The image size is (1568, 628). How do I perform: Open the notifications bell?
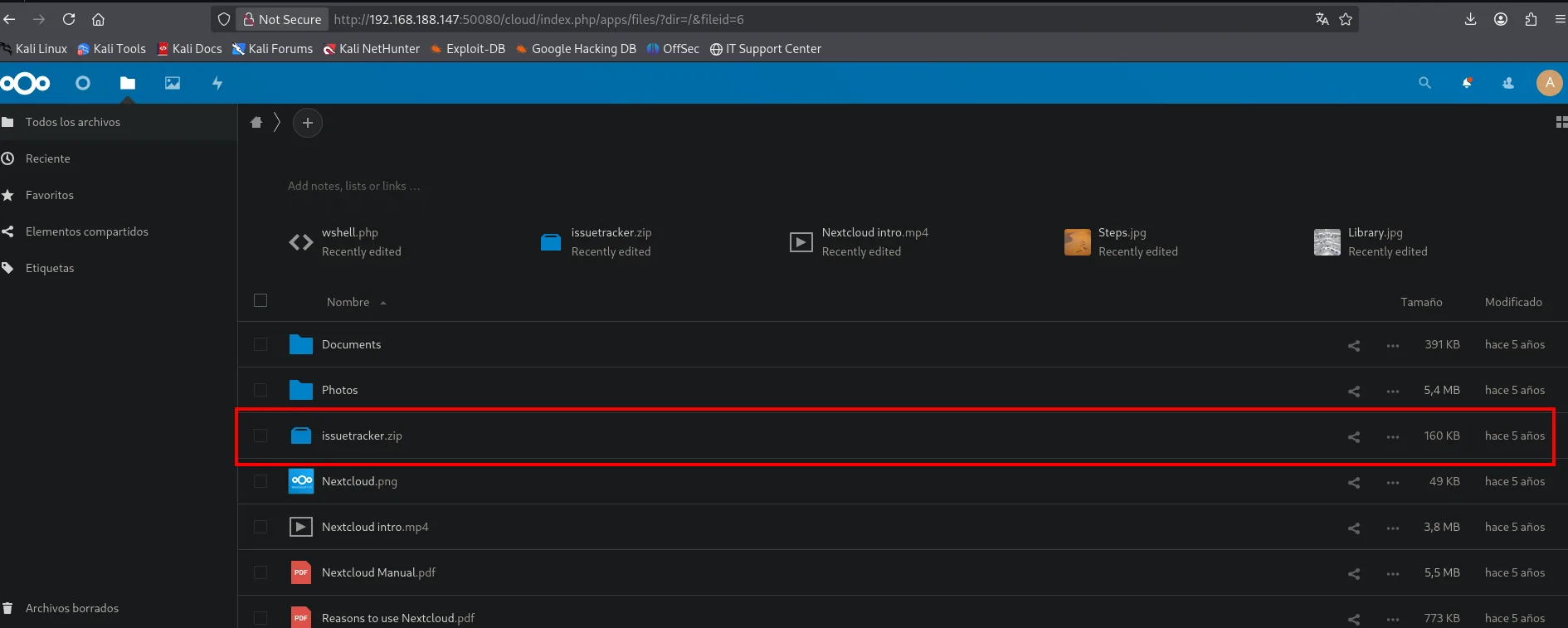click(x=1467, y=83)
